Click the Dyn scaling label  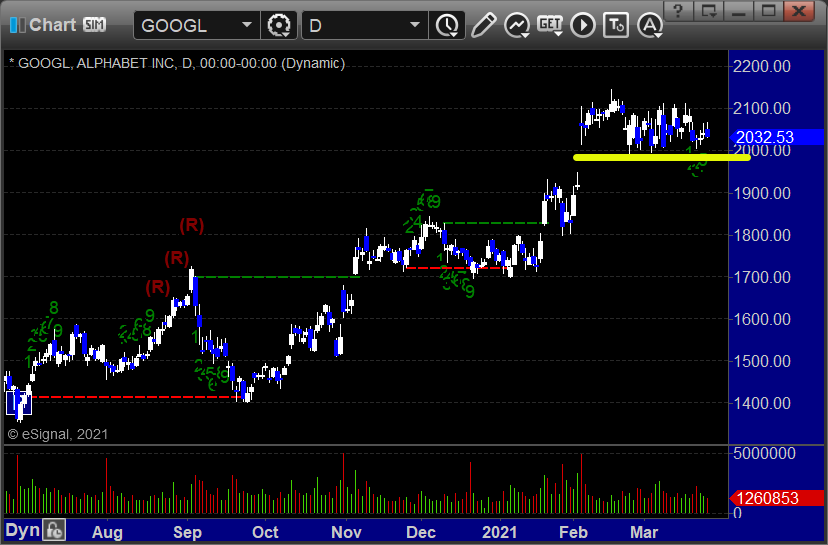coord(23,530)
